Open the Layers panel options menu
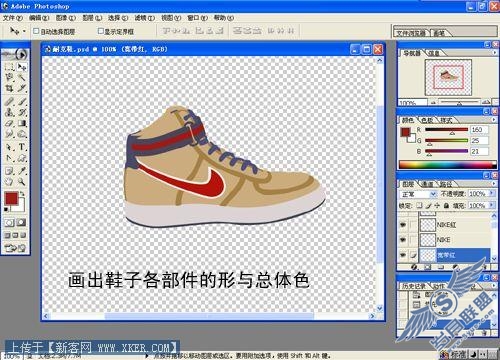Screen dimensions: 500x360 tap(494, 184)
